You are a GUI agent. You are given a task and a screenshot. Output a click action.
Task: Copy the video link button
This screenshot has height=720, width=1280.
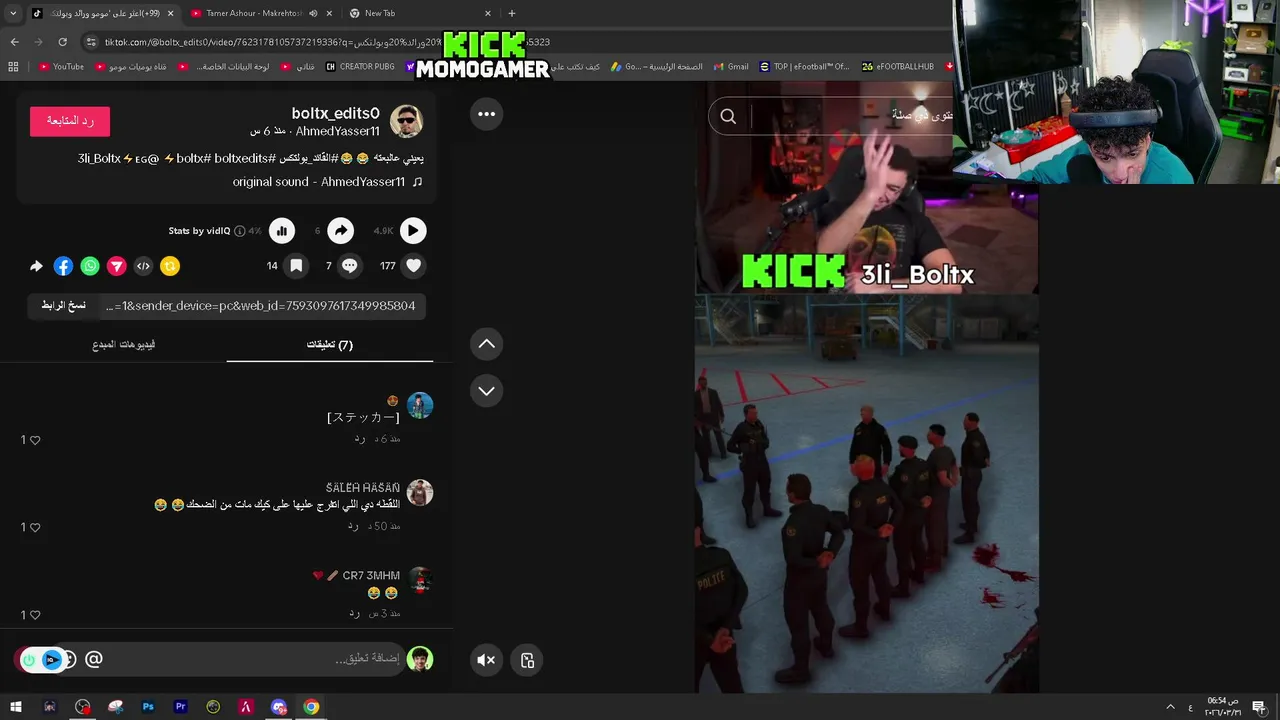click(63, 306)
